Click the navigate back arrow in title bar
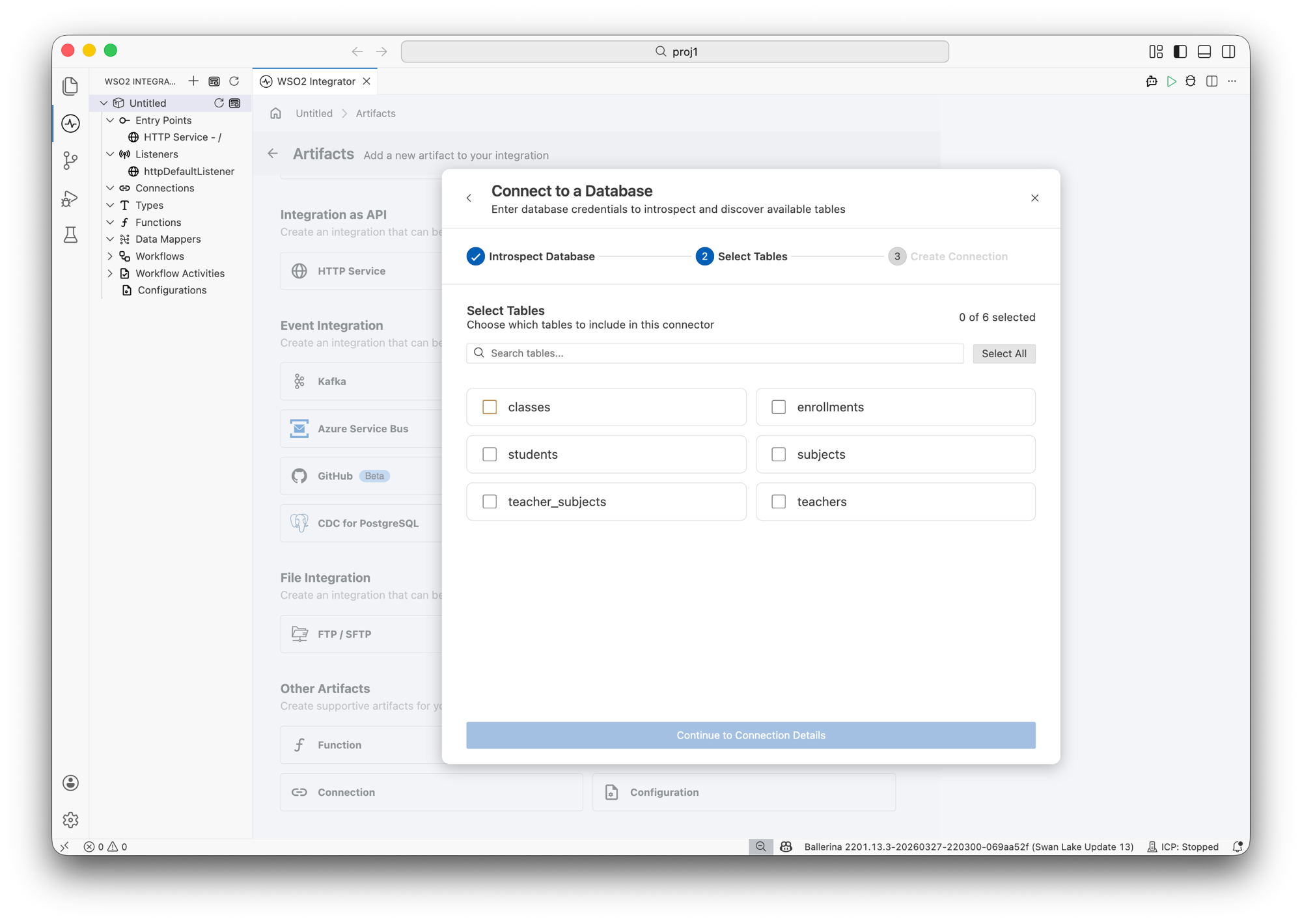 357,51
